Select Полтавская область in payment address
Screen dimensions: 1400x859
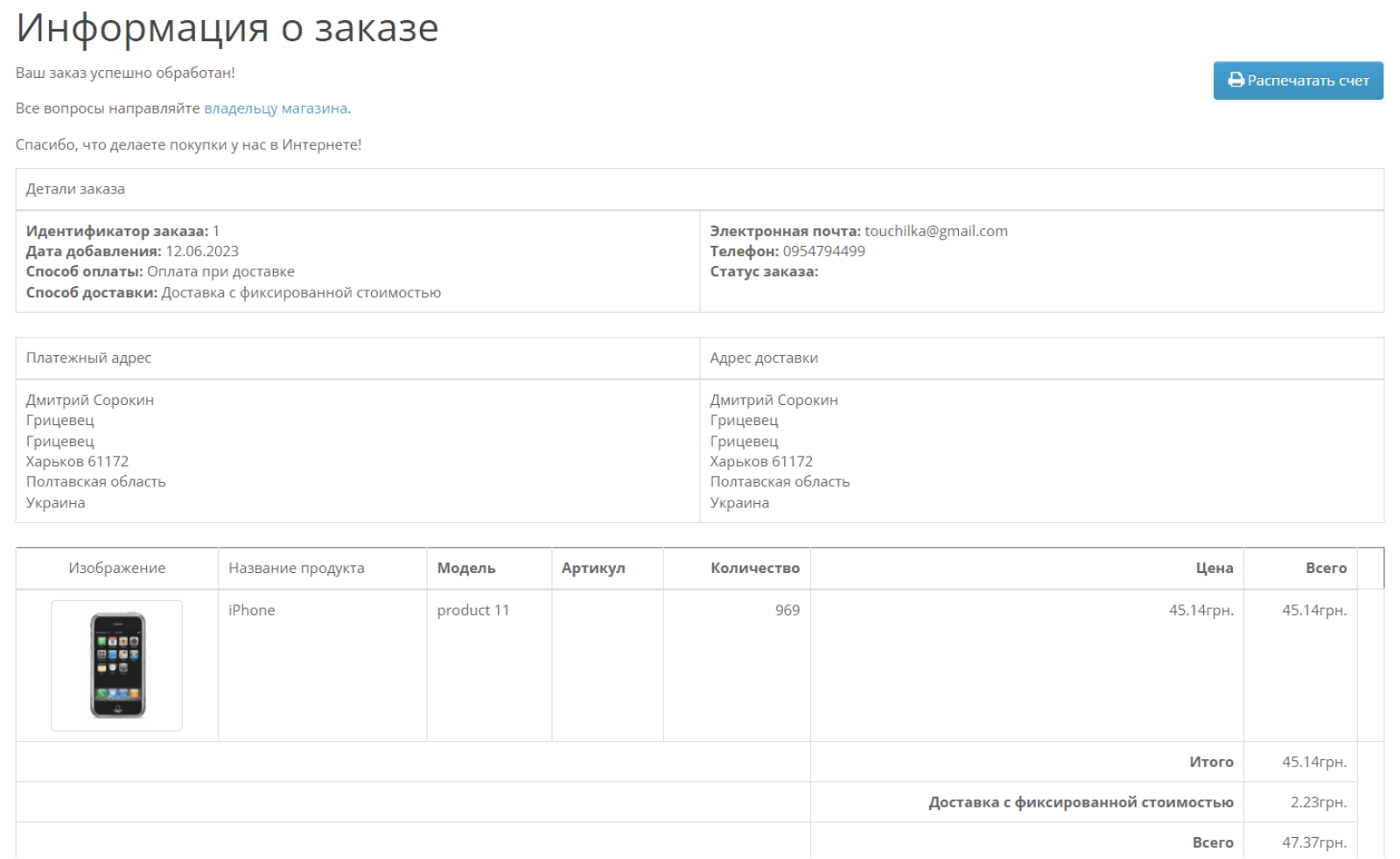click(x=95, y=482)
